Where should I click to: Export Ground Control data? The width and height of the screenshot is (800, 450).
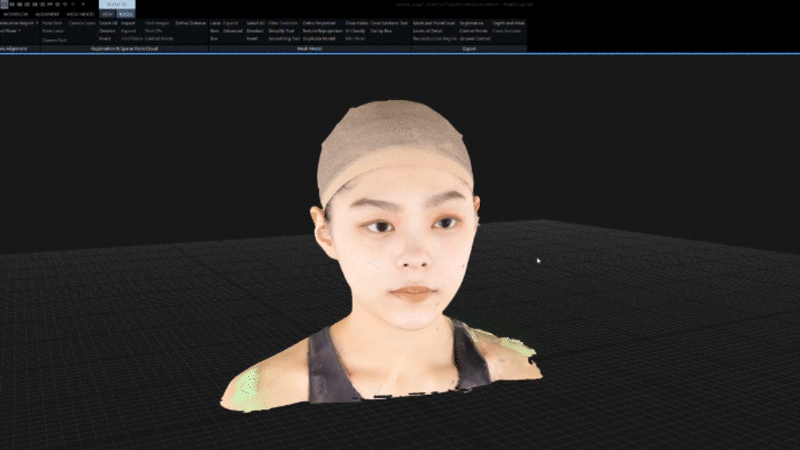point(475,39)
